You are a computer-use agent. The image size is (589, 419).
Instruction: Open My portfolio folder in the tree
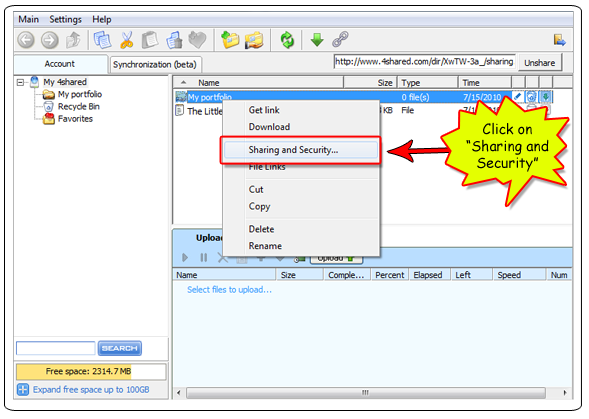coord(80,94)
